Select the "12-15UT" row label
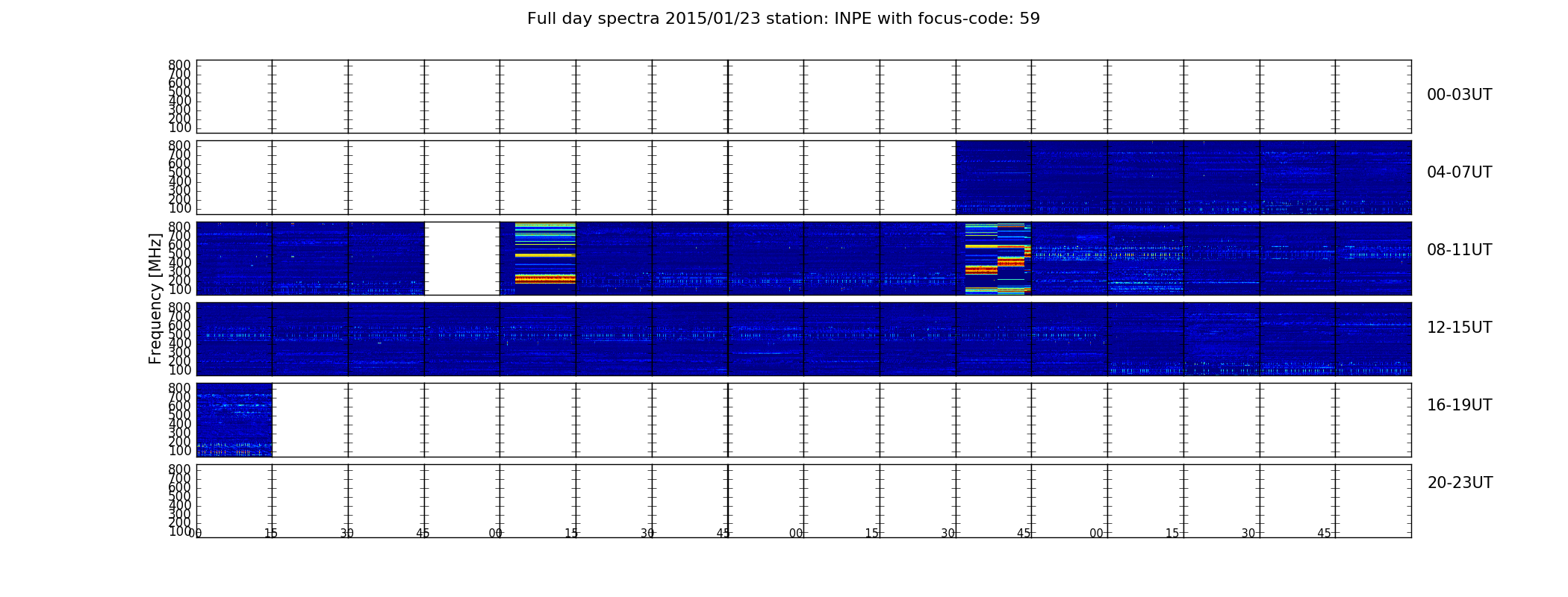The height and width of the screenshot is (597, 1568). click(x=1459, y=328)
